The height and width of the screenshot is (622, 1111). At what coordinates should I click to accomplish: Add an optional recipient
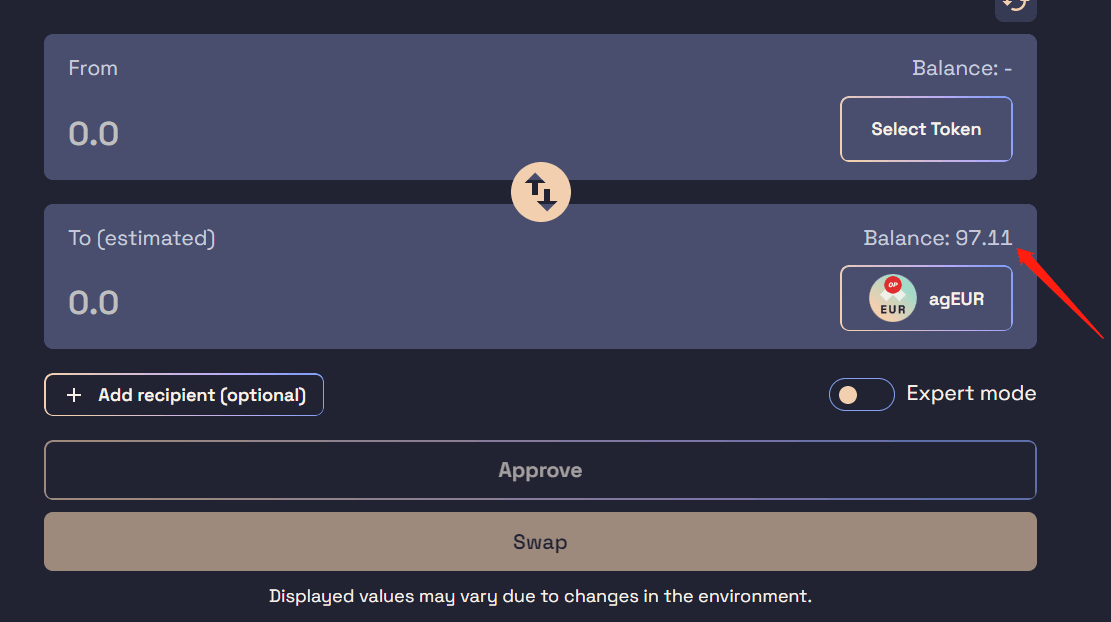pos(184,395)
